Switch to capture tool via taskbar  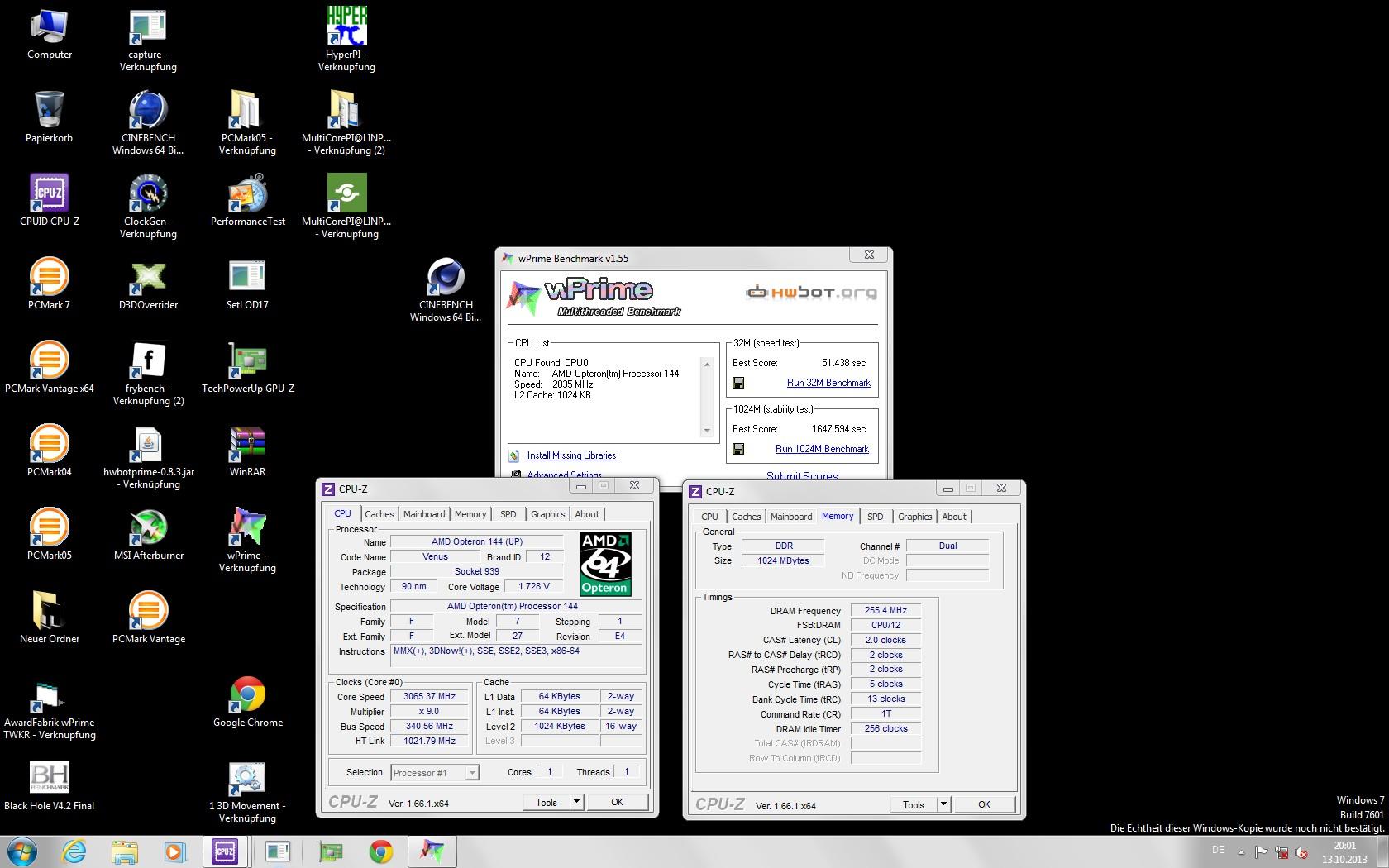278,851
